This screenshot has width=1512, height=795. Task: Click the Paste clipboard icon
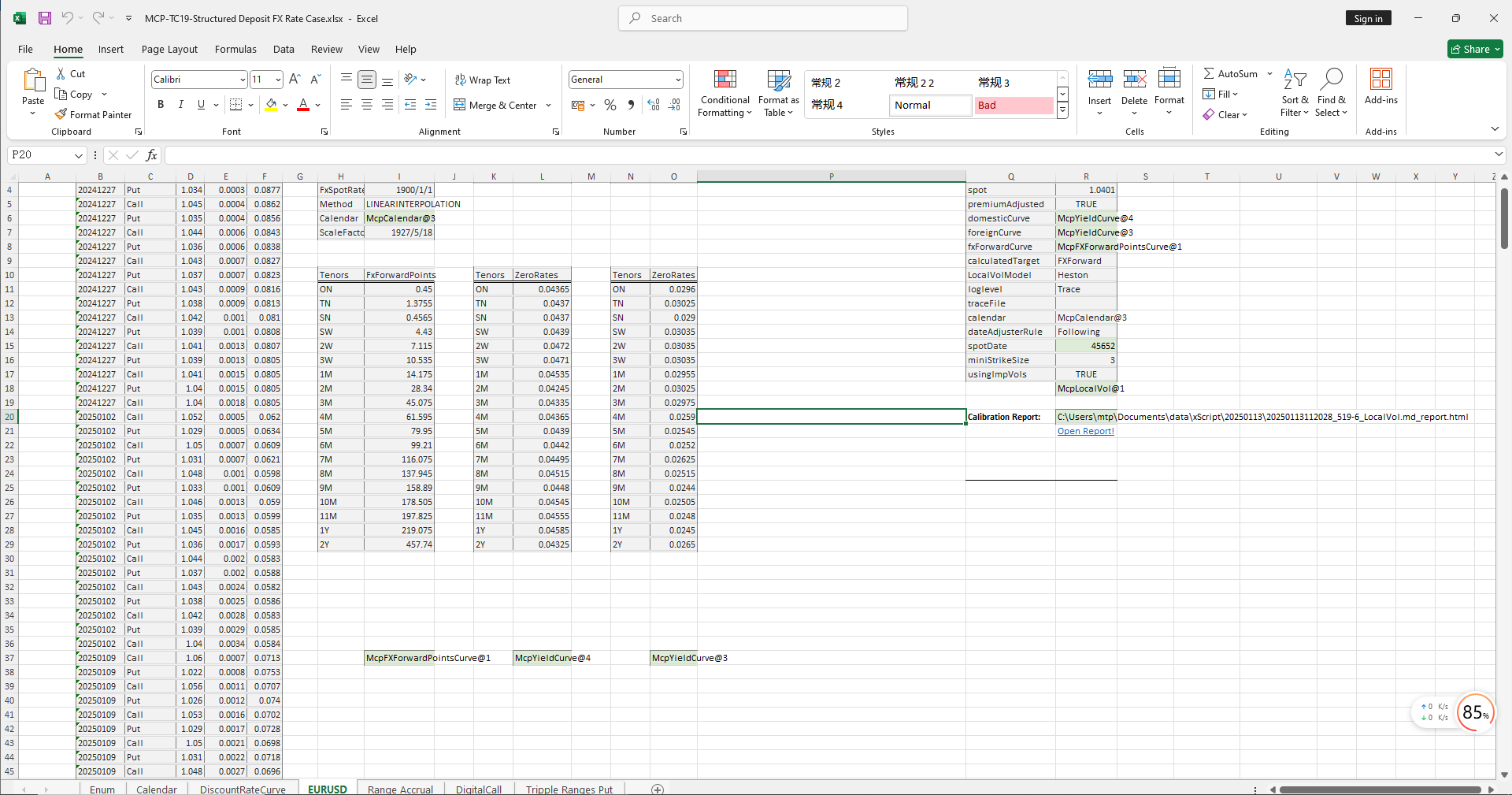33,80
